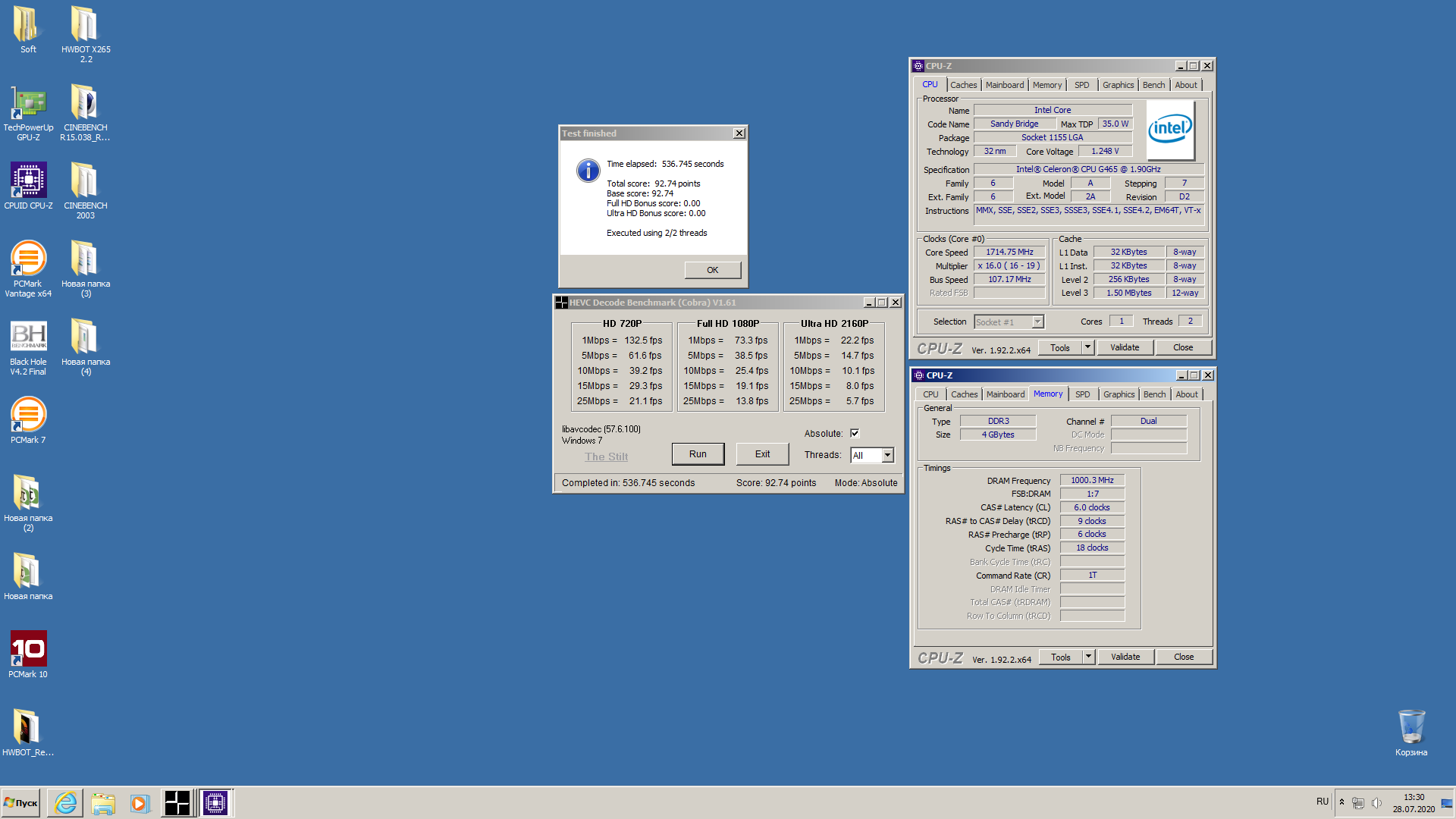Image resolution: width=1456 pixels, height=819 pixels.
Task: Click Tools button in bottom CPU-Z window
Action: [x=1061, y=657]
